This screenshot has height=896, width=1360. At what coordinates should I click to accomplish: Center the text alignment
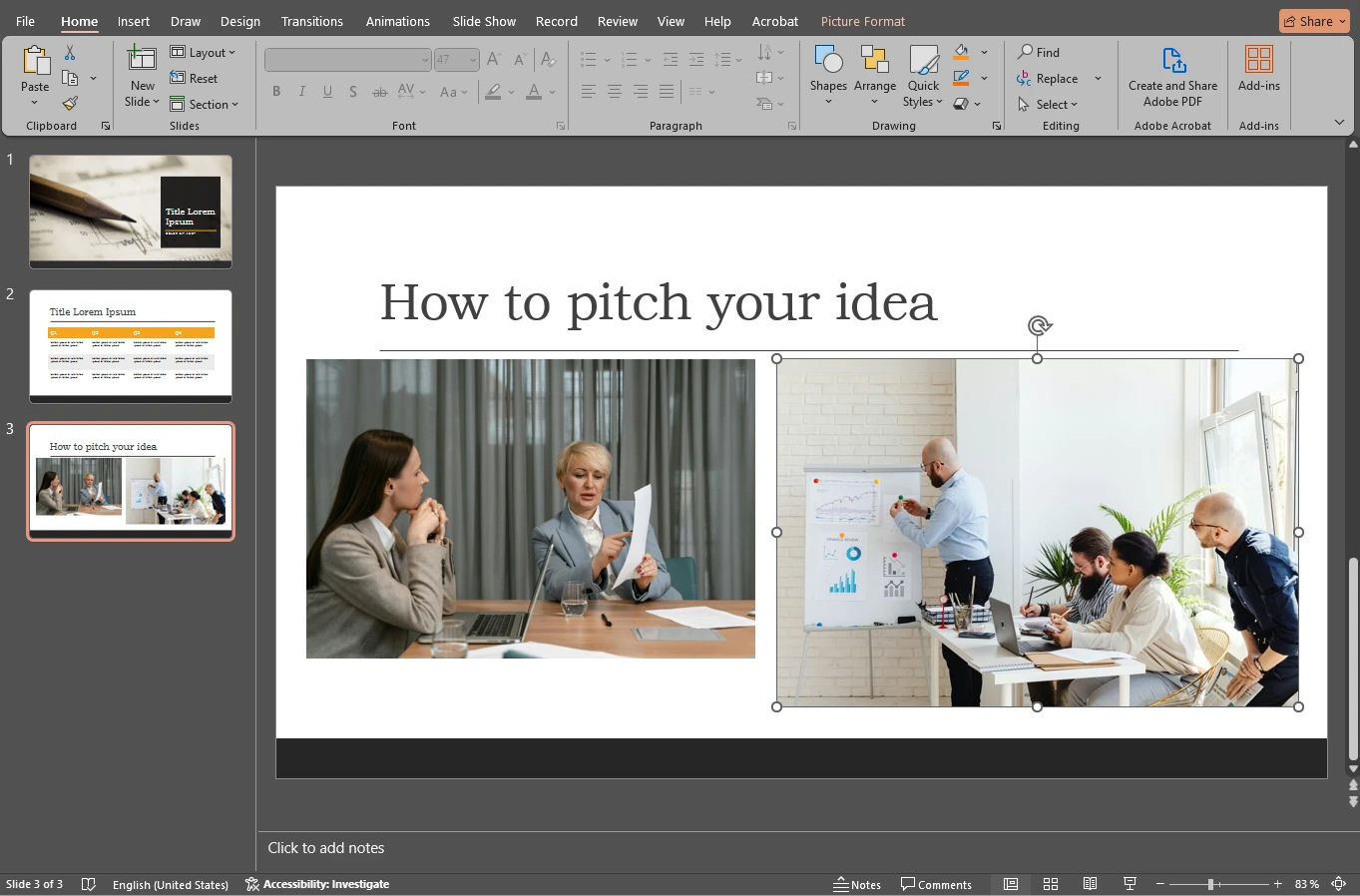(x=615, y=92)
